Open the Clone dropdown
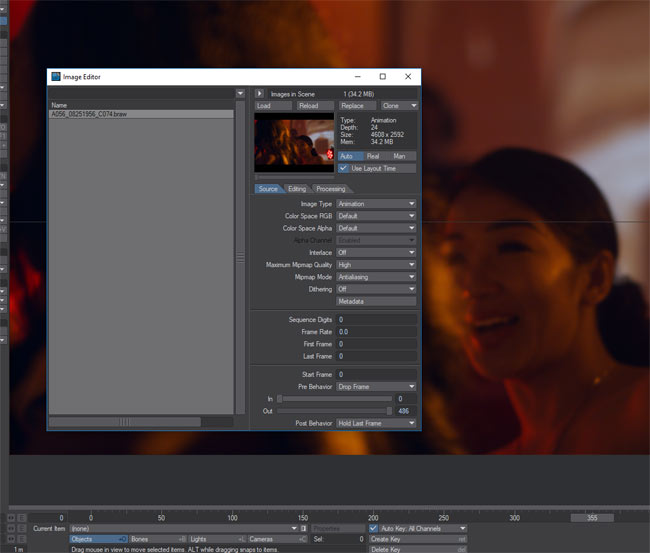The height and width of the screenshot is (553, 650). pyautogui.click(x=400, y=106)
